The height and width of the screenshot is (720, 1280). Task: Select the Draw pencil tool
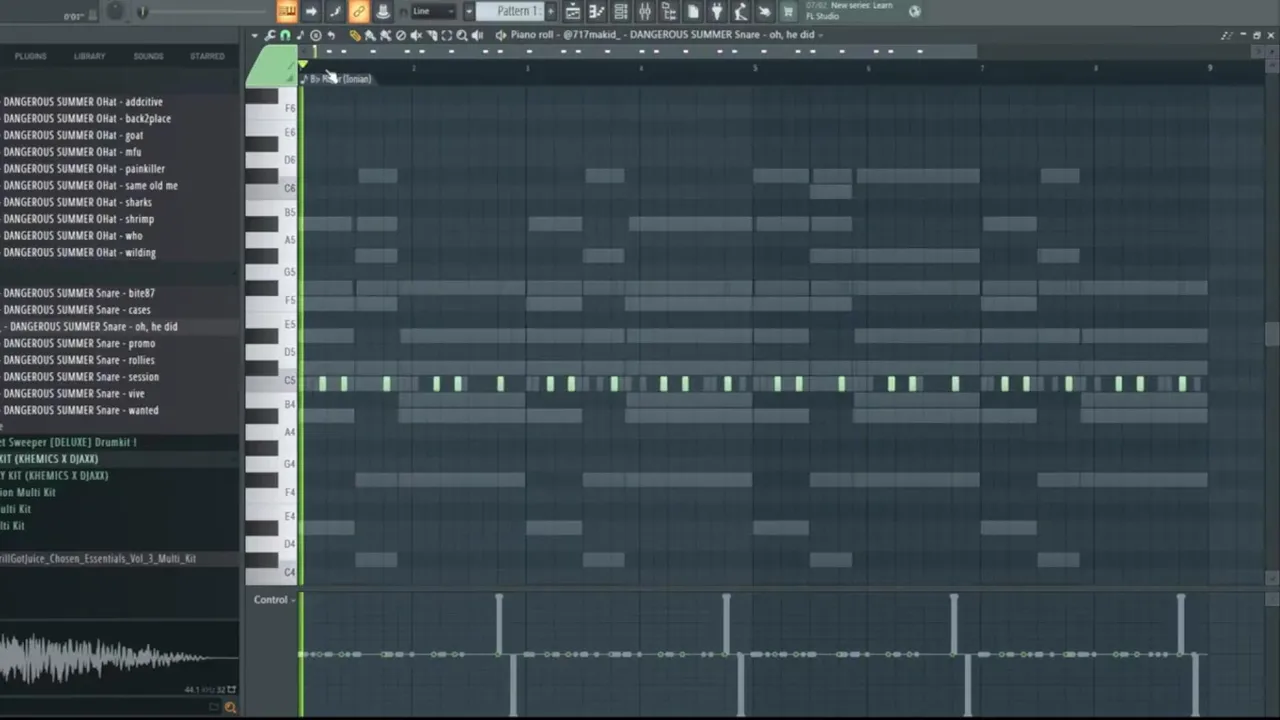click(x=354, y=35)
